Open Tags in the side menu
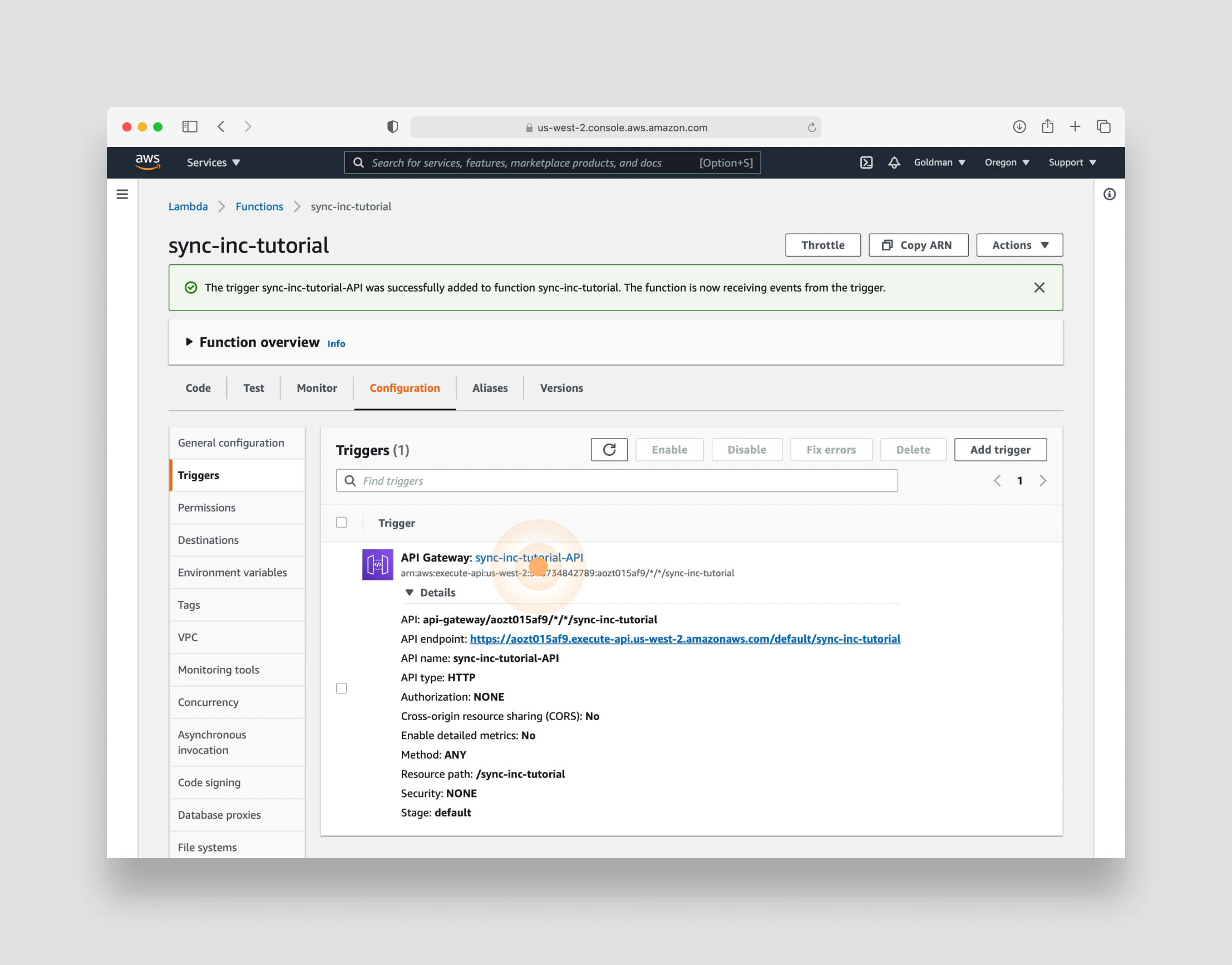 click(x=237, y=605)
